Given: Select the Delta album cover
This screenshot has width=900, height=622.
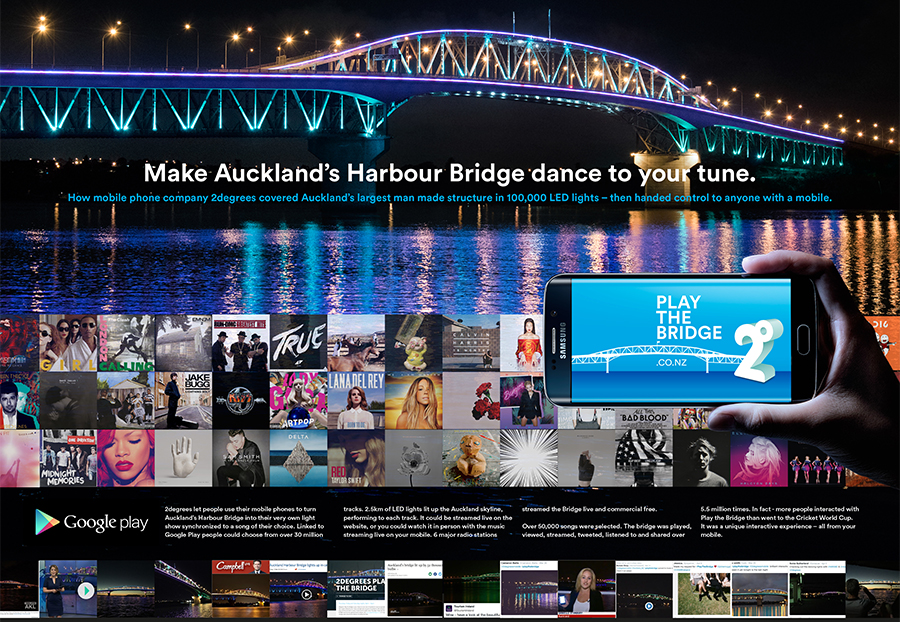Looking at the screenshot, I should [298, 458].
